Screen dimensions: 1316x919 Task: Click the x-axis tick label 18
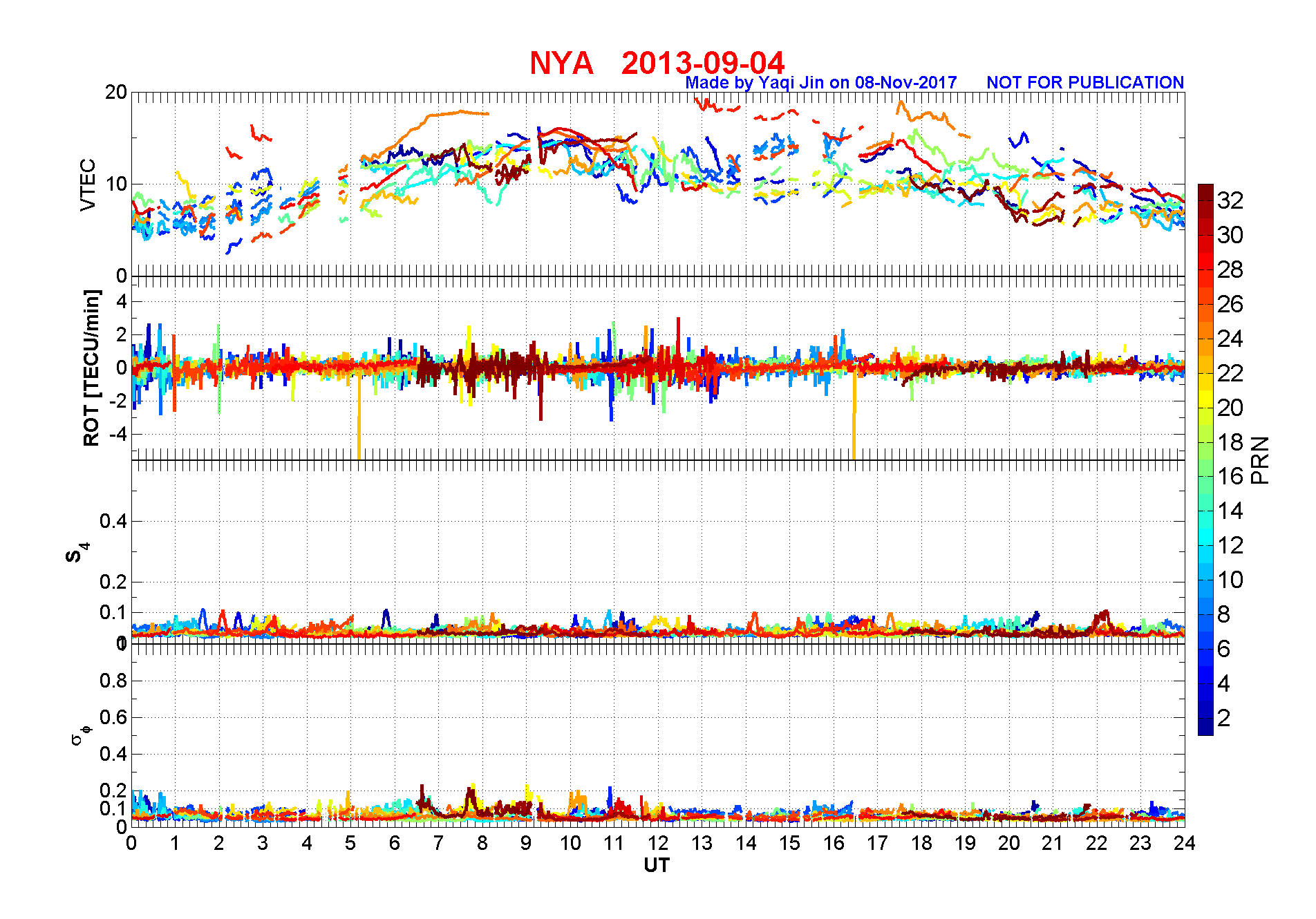(x=921, y=843)
